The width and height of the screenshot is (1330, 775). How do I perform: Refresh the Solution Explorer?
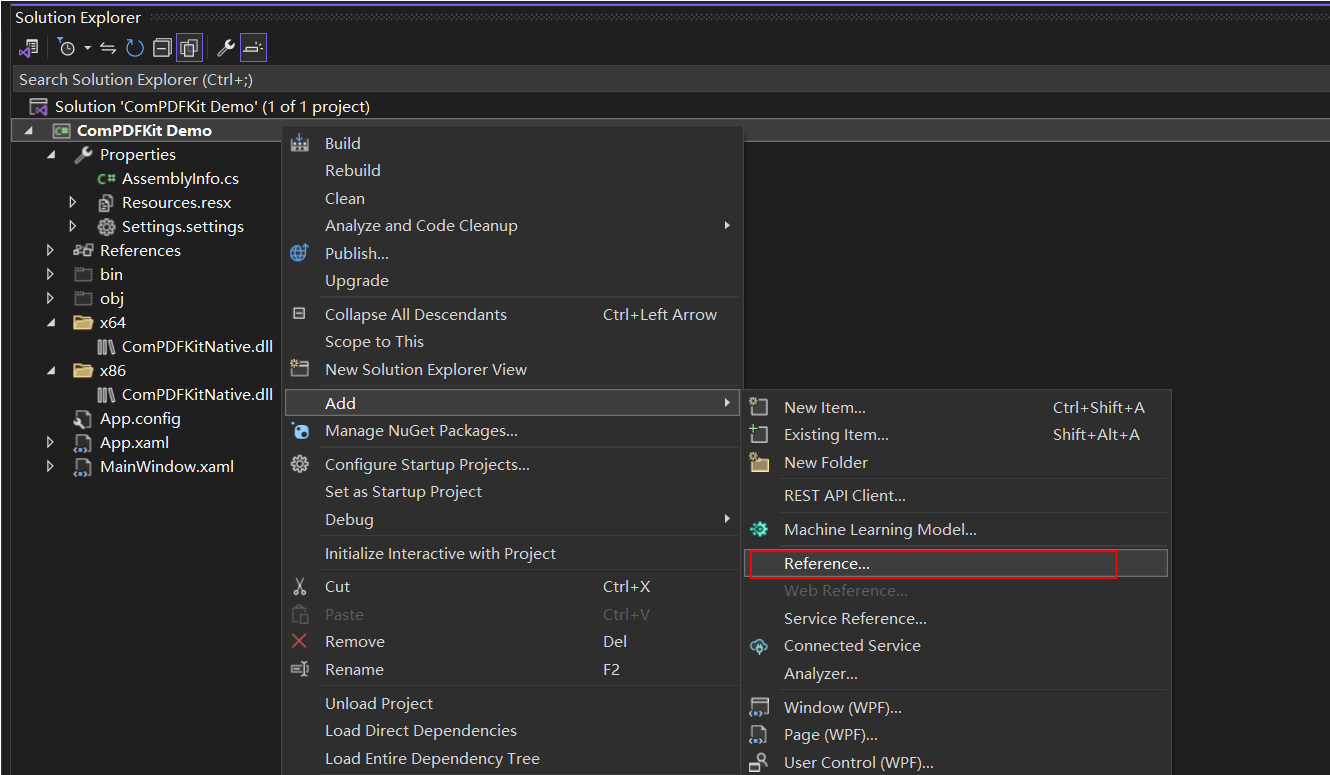(x=135, y=48)
